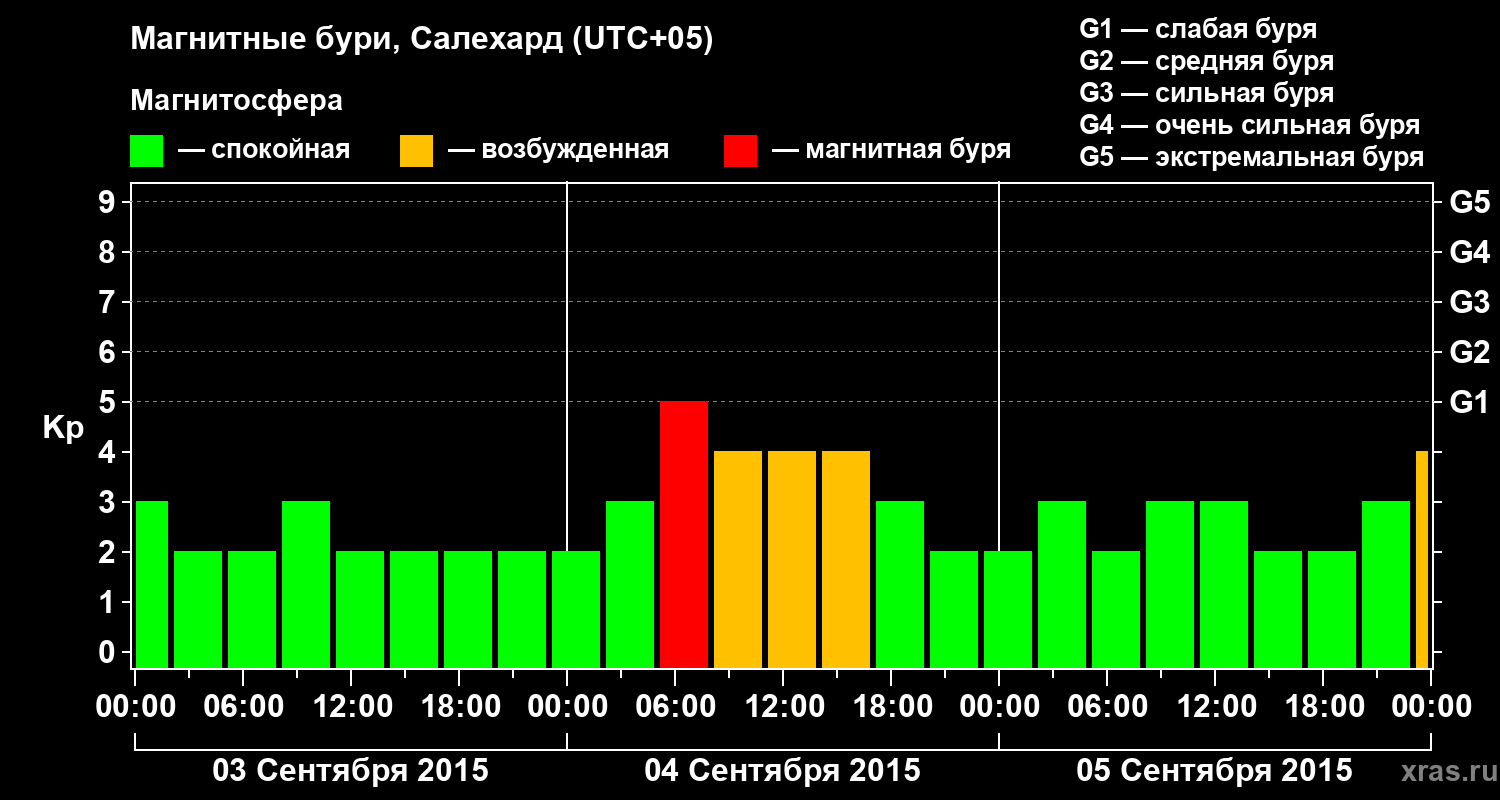
Task: Click the '06:00' tick label above 04 Сентября
Action: (675, 706)
